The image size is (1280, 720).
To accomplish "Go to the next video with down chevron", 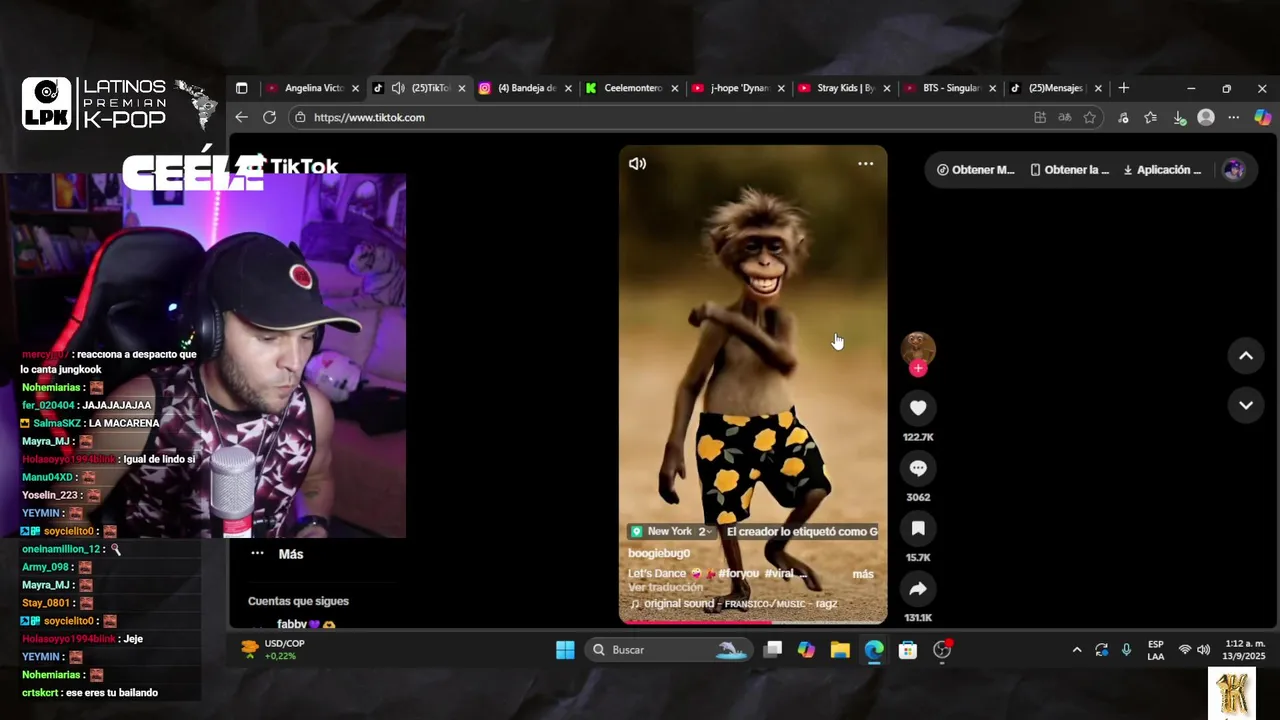I will coord(1246,405).
